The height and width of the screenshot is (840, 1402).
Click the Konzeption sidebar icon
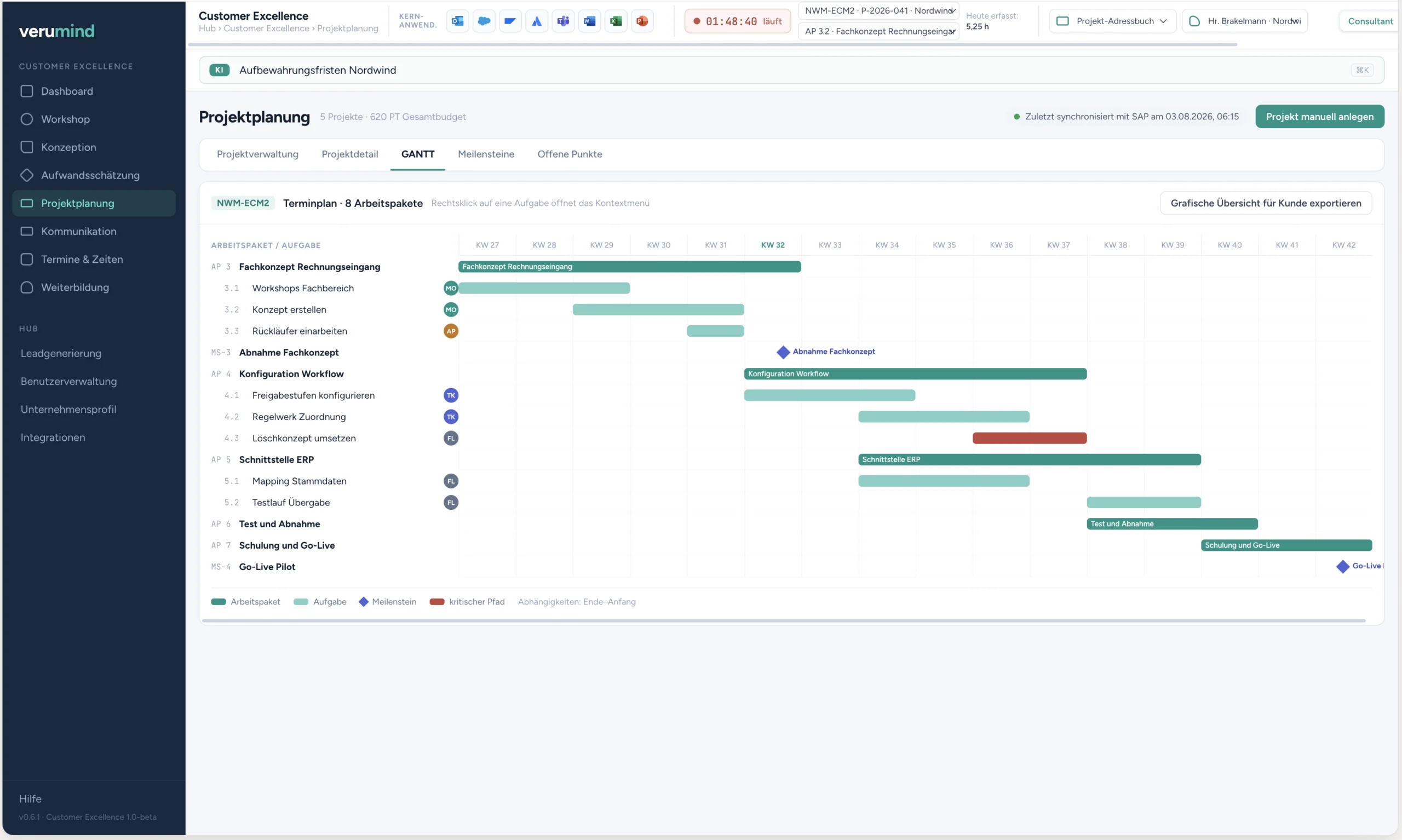coord(27,147)
